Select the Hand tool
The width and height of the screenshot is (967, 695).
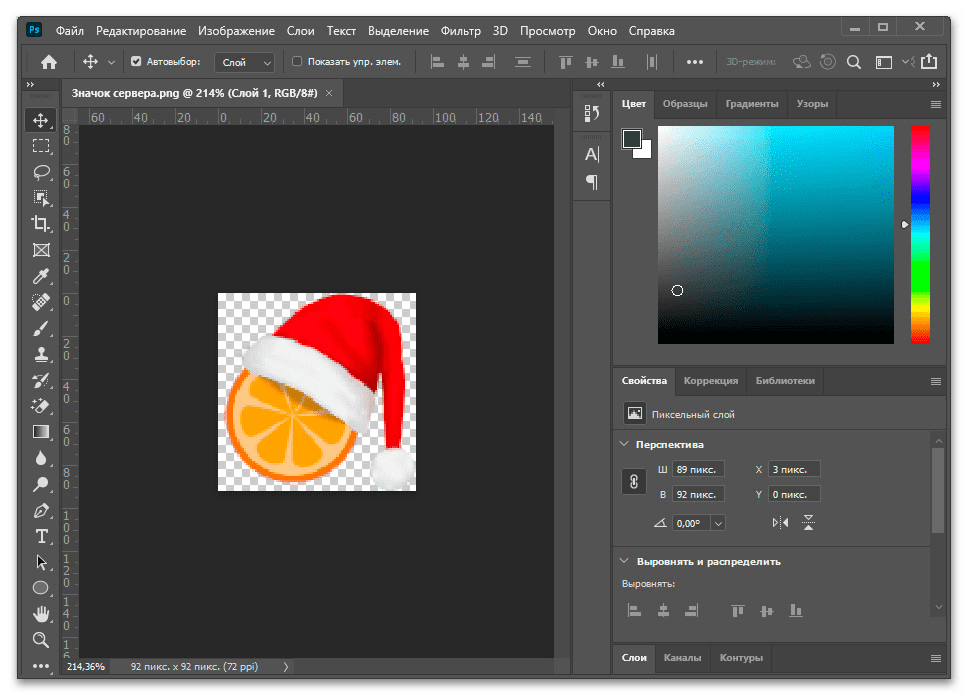(41, 613)
